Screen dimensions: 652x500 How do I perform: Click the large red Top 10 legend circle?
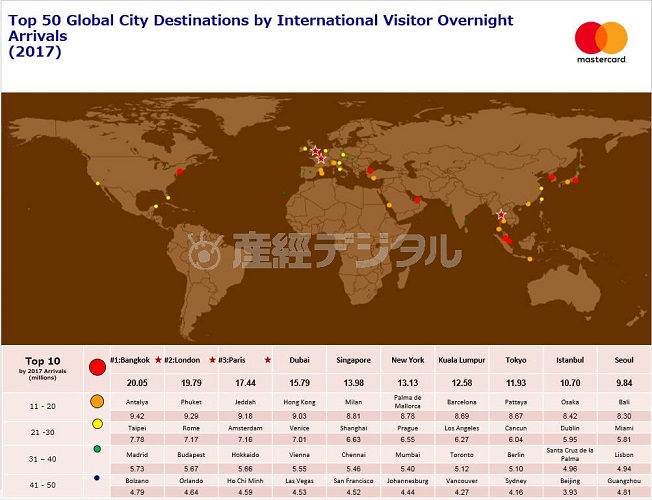coord(97,368)
